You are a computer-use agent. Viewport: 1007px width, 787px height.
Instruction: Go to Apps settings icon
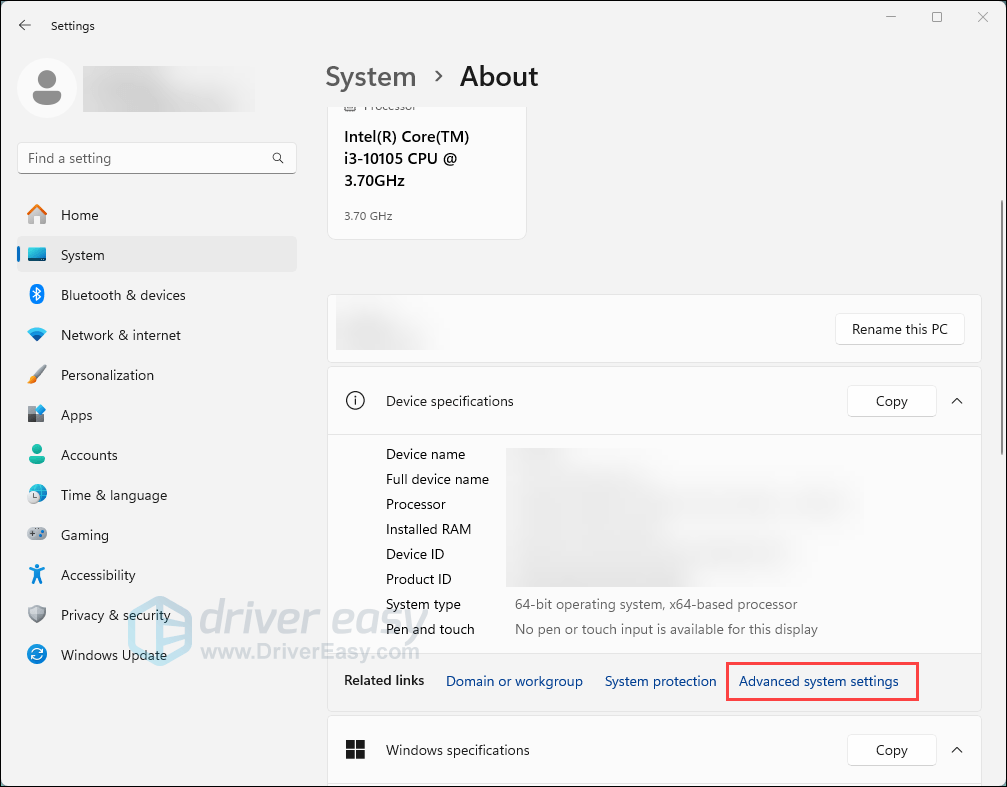click(x=37, y=415)
